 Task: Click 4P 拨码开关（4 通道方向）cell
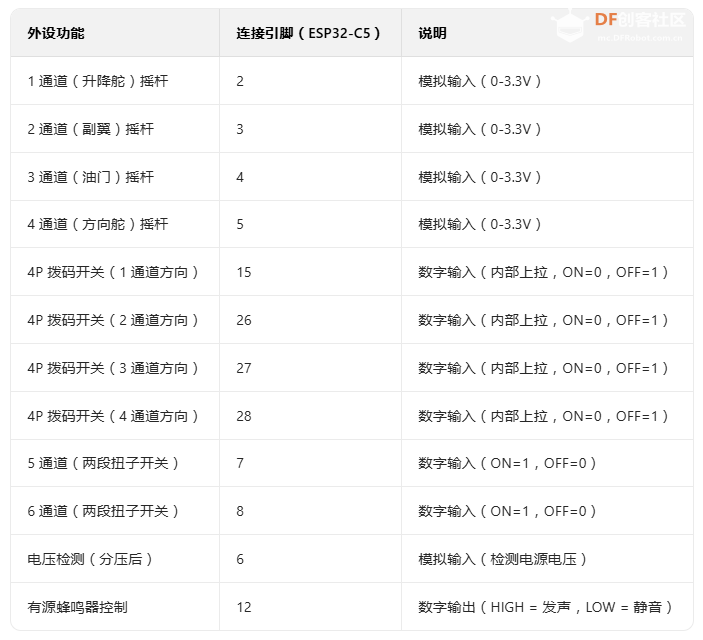coord(114,416)
